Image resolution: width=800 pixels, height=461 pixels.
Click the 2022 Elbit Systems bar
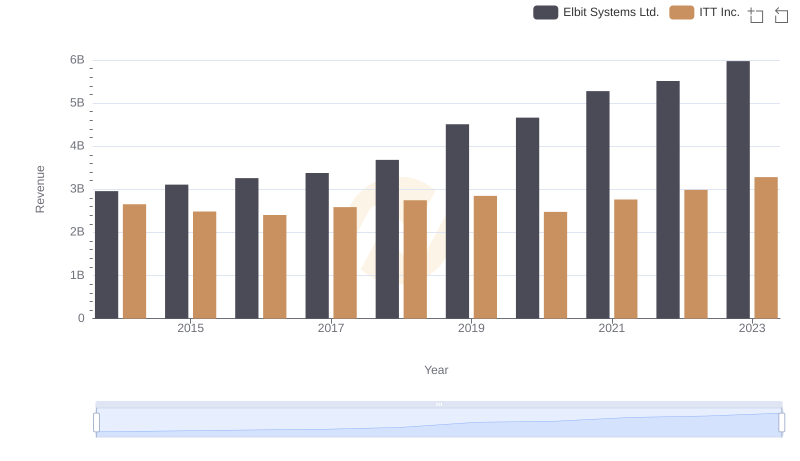coord(668,200)
